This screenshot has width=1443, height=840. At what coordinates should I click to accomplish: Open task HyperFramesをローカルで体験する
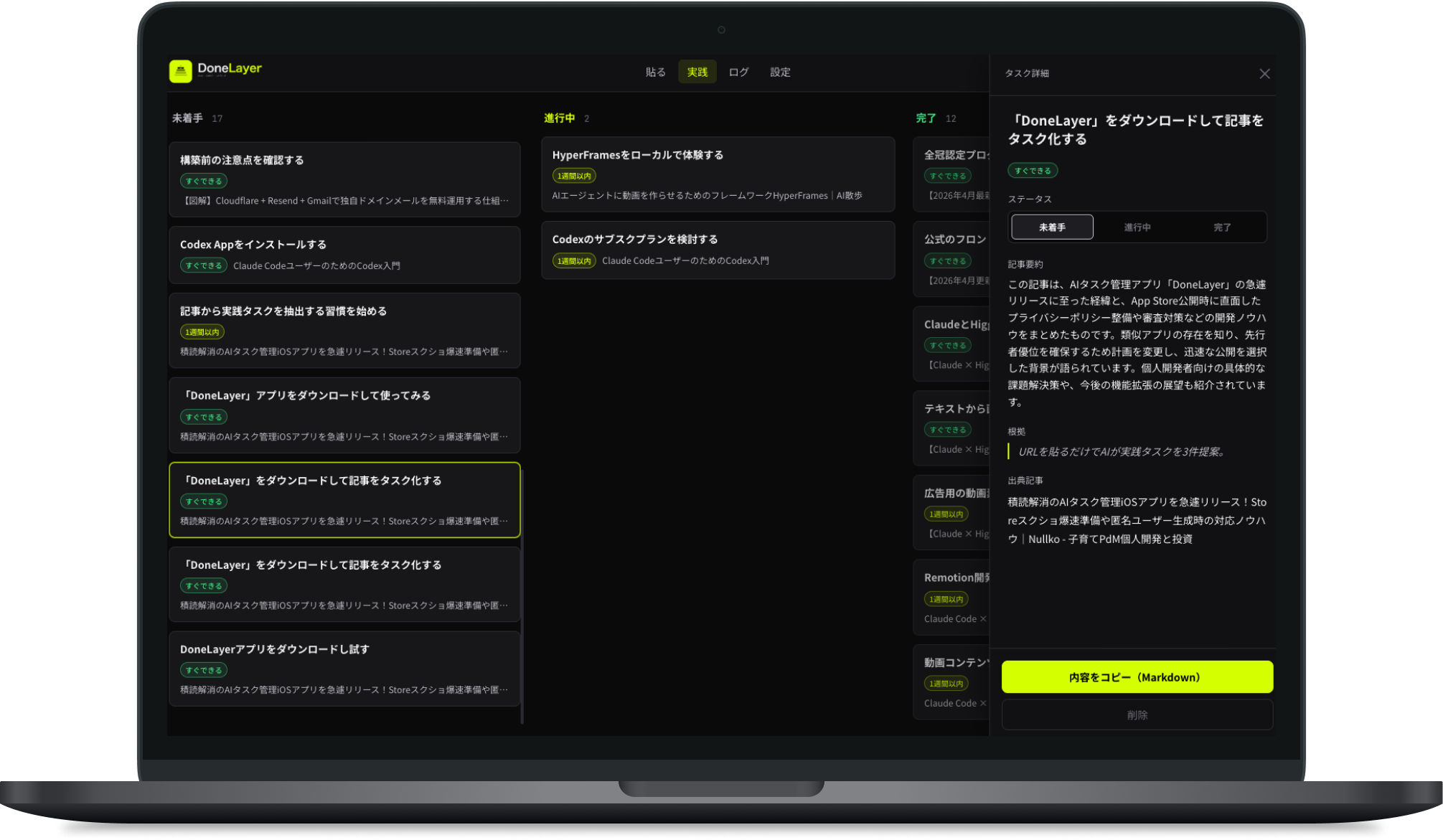(x=718, y=174)
